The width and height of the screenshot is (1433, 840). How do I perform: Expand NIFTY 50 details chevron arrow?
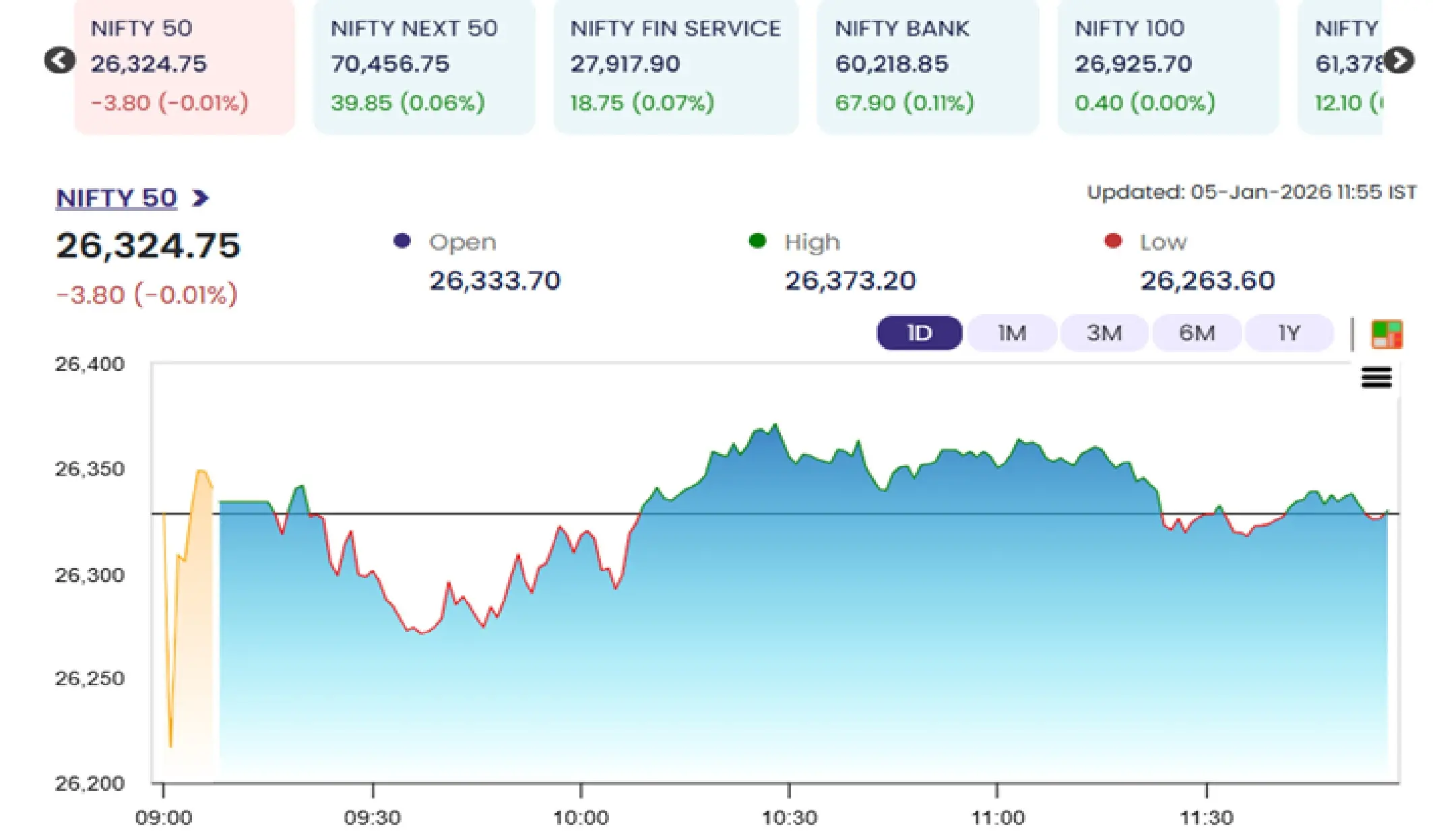[x=200, y=198]
